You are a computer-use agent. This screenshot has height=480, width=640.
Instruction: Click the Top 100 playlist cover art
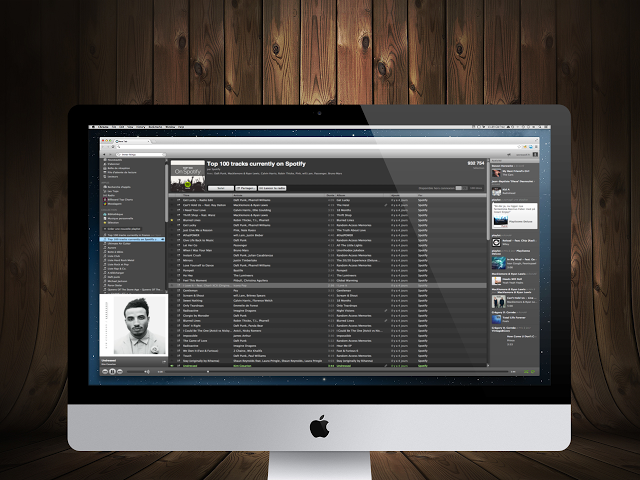point(188,176)
